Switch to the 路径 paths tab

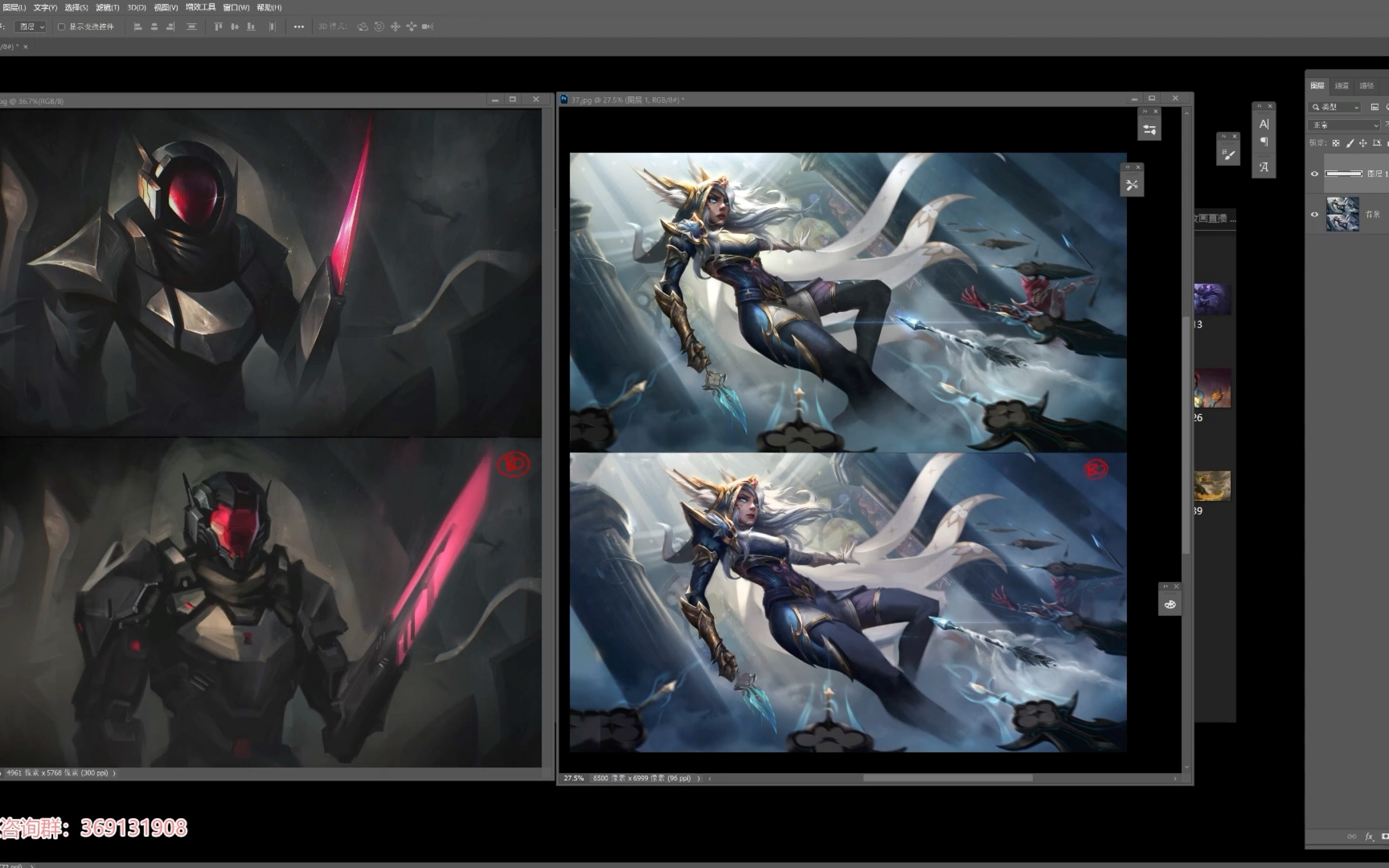point(1366,85)
